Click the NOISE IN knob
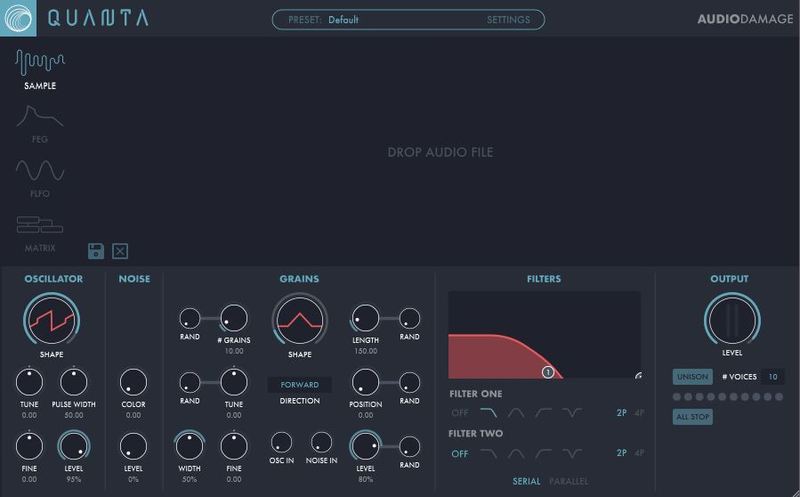Viewport: 800px width, 497px height. 321,442
